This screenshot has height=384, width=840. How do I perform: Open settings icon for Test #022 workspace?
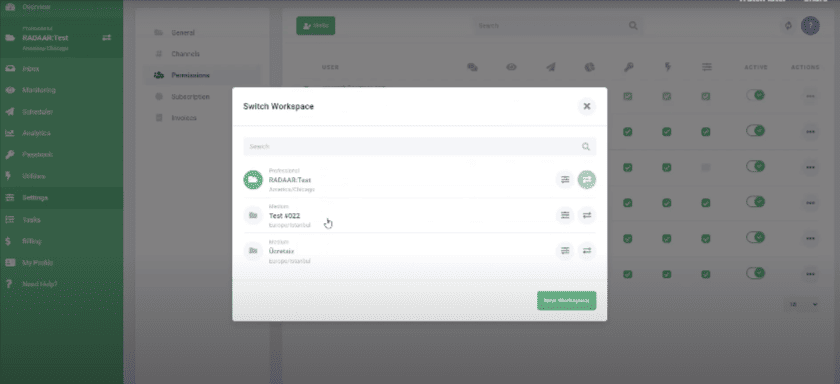pos(565,215)
